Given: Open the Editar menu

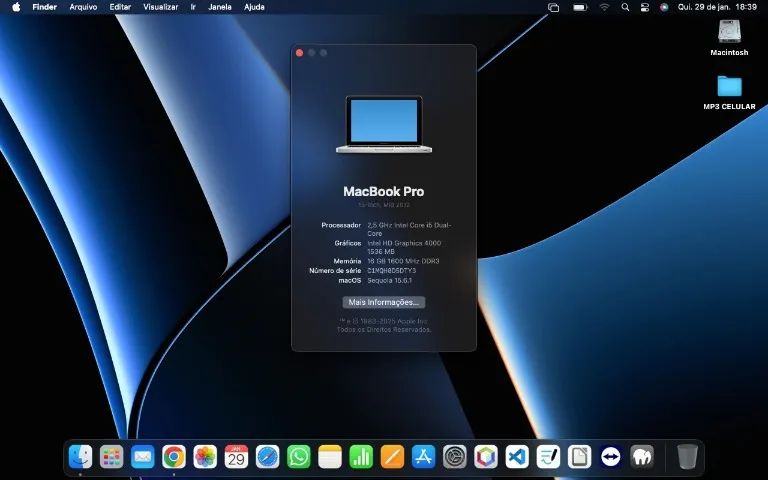Looking at the screenshot, I should tap(120, 7).
